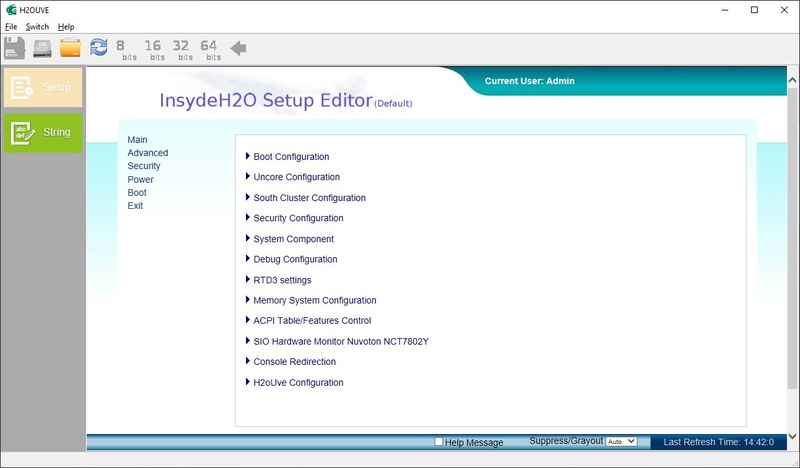This screenshot has width=800, height=468.
Task: Click the gray back arrow icon
Action: [x=238, y=48]
